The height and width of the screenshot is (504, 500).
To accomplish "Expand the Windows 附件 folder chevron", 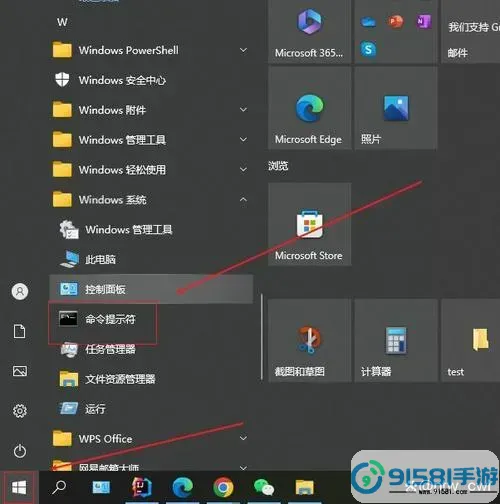I will coord(244,110).
